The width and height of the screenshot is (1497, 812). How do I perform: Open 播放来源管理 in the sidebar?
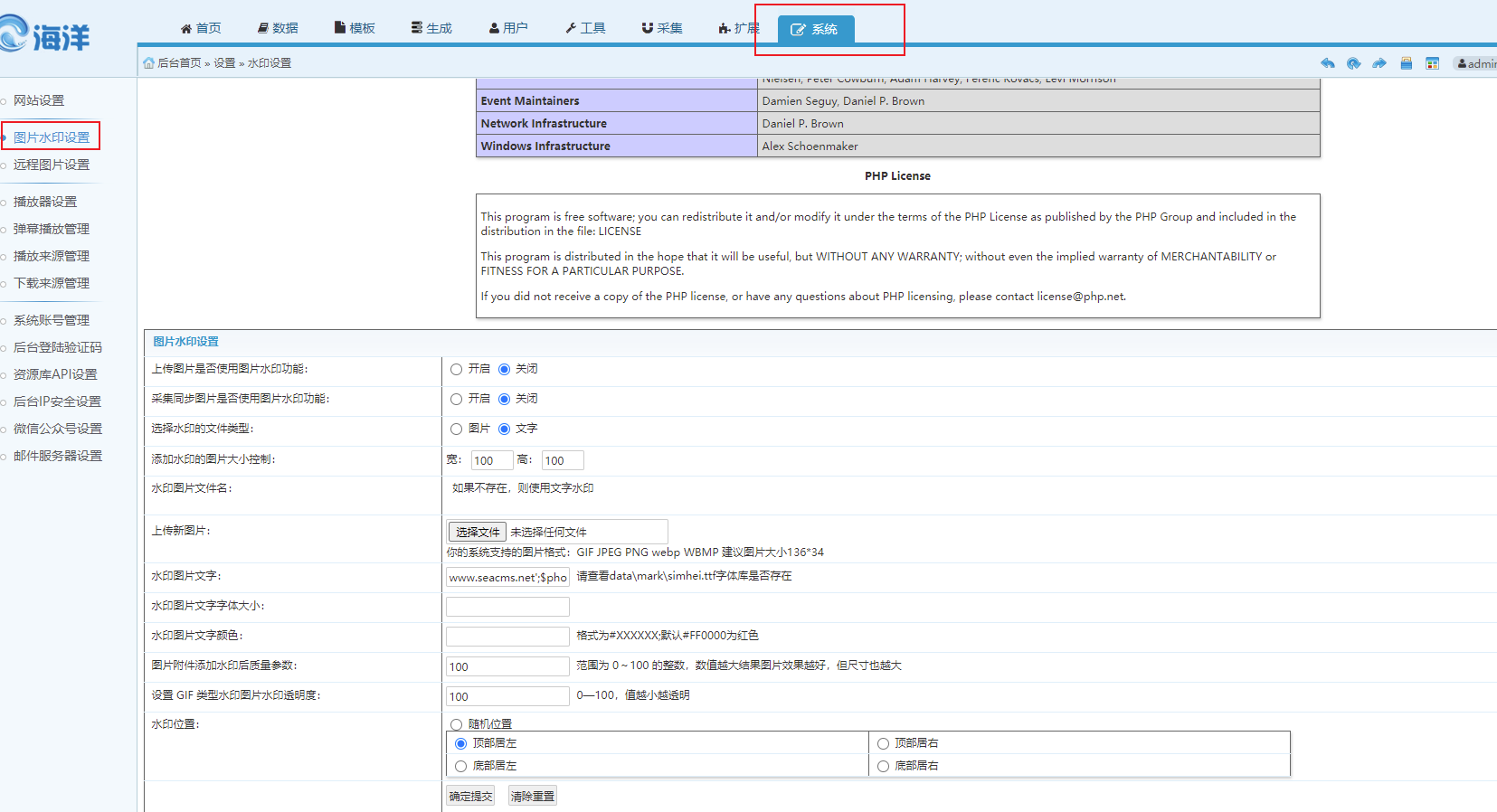[x=52, y=256]
